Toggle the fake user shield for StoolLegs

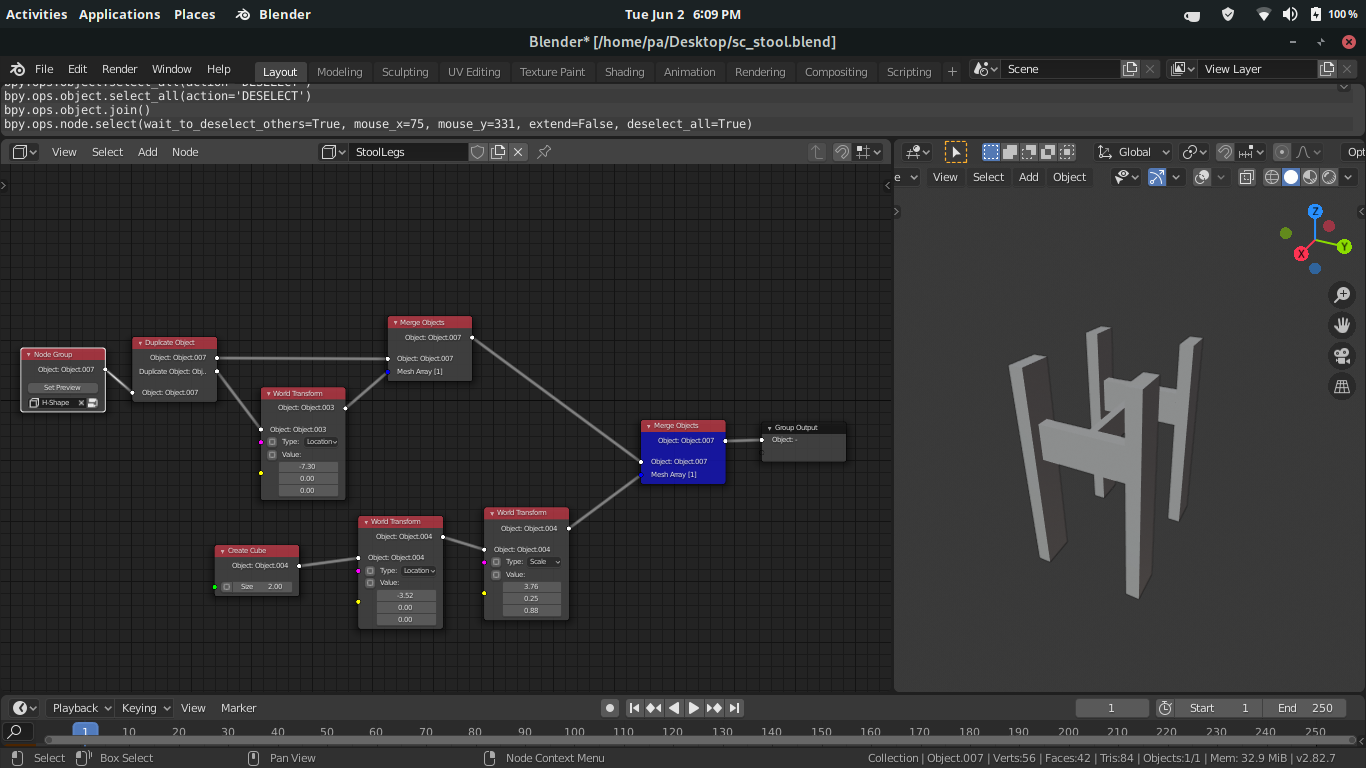tap(477, 151)
